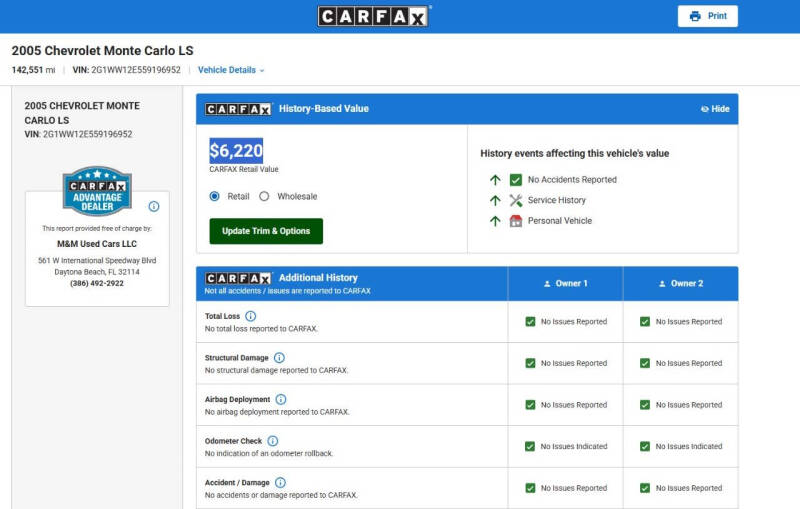This screenshot has width=800, height=509.
Task: Click M&M Used Cars LLC dealer name
Action: 97,244
